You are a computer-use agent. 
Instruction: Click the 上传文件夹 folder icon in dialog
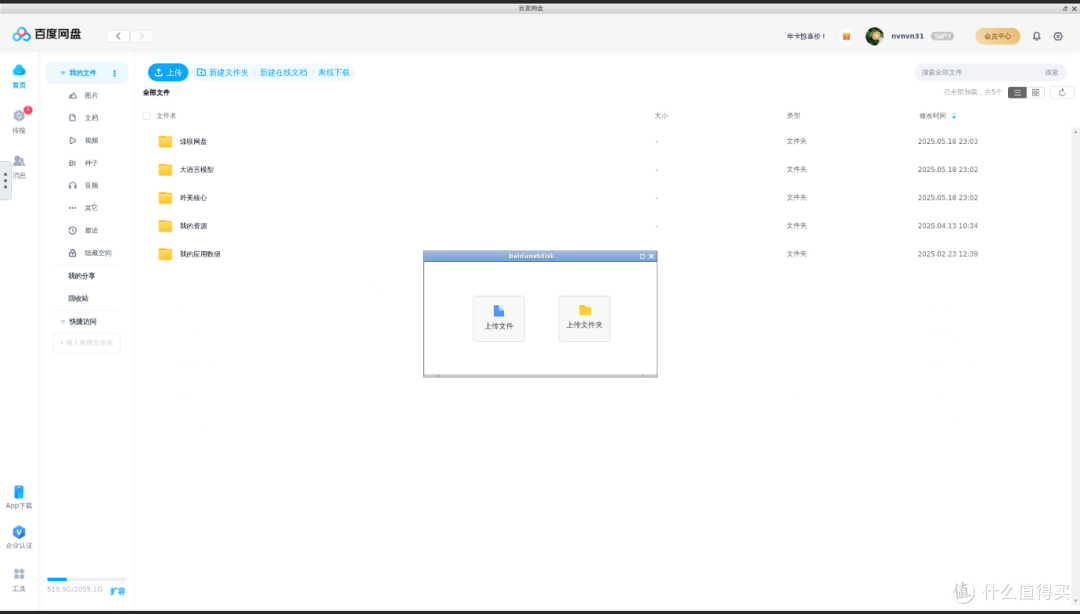click(x=585, y=310)
